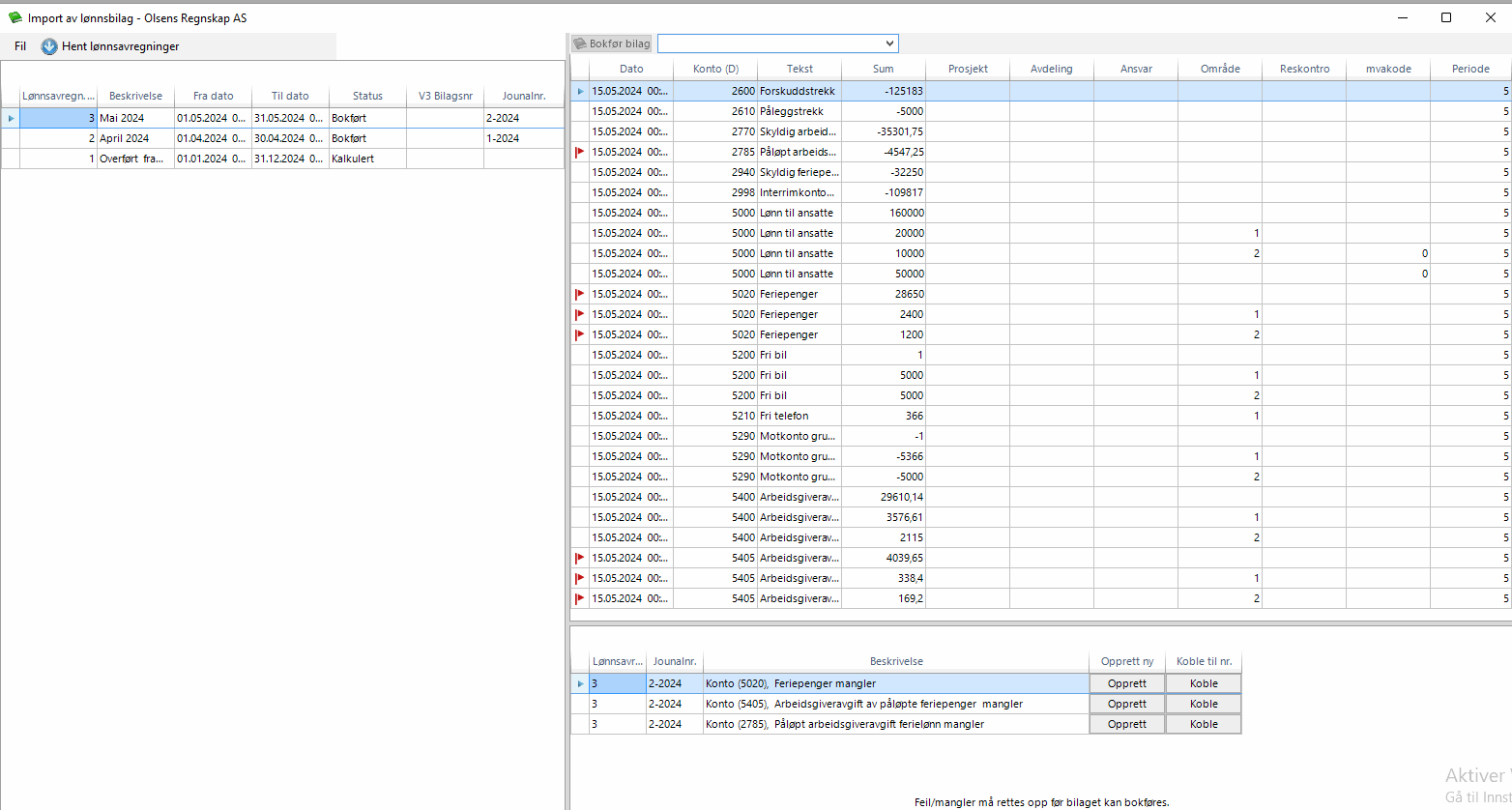Click Periode column header
The width and height of the screenshot is (1512, 810).
coord(1470,69)
